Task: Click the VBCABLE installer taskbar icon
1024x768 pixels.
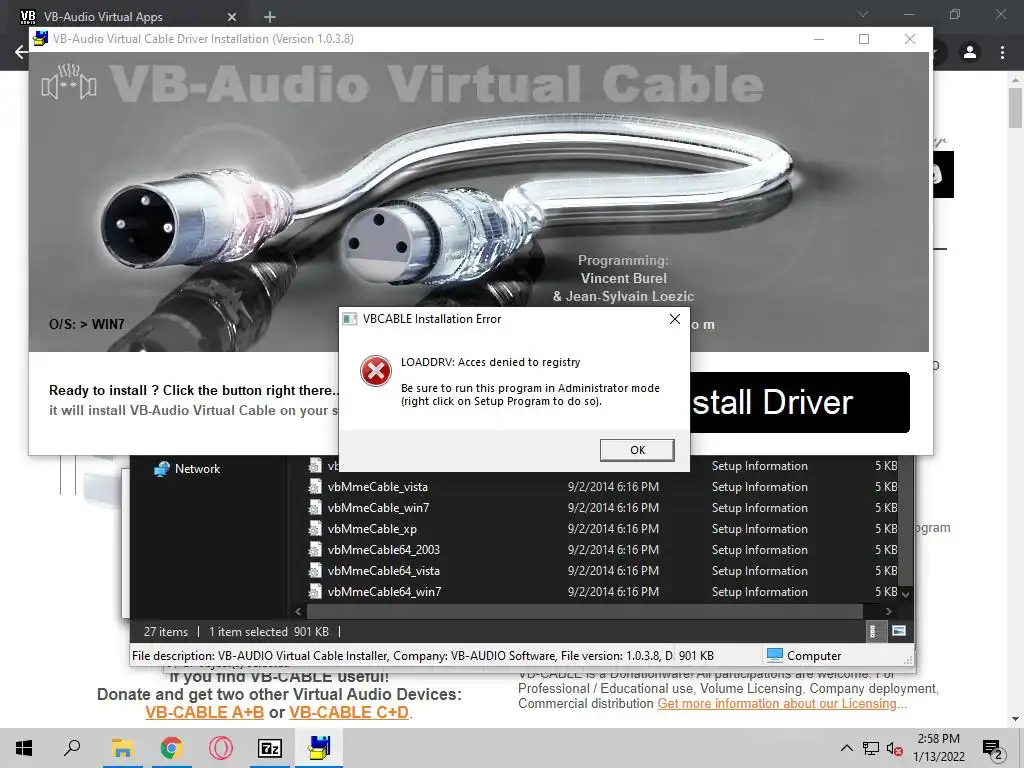Action: tap(319, 748)
